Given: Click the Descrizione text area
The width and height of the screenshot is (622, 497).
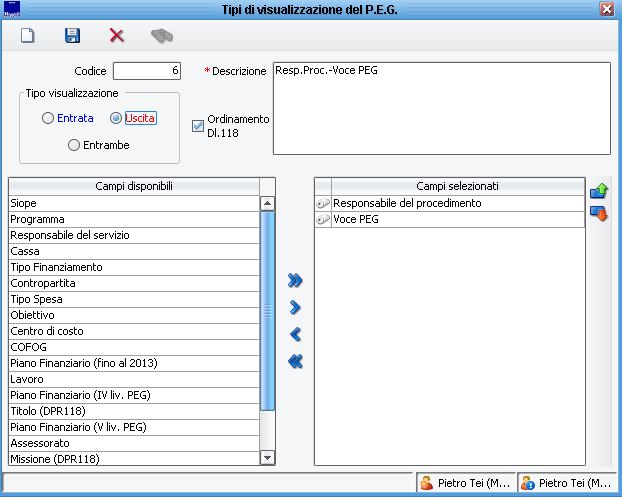Looking at the screenshot, I should tap(440, 108).
